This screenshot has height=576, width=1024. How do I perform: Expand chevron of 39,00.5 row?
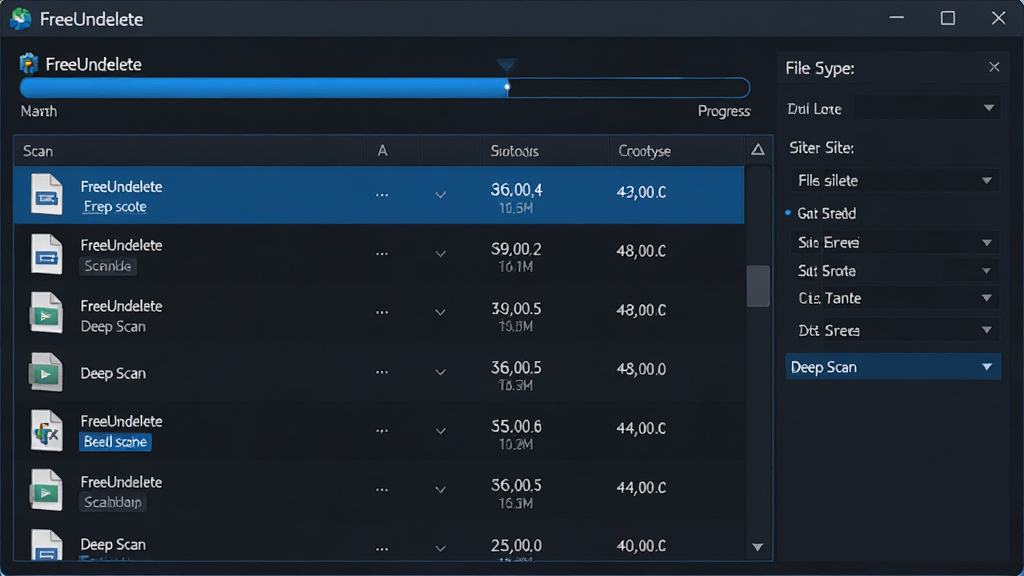441,312
